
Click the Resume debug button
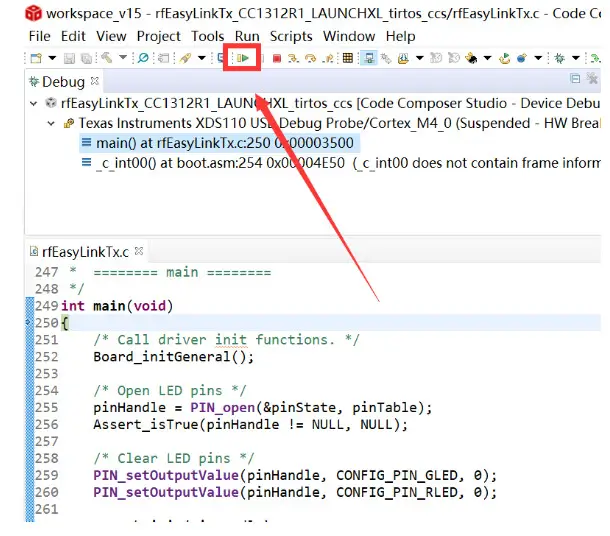point(243,58)
